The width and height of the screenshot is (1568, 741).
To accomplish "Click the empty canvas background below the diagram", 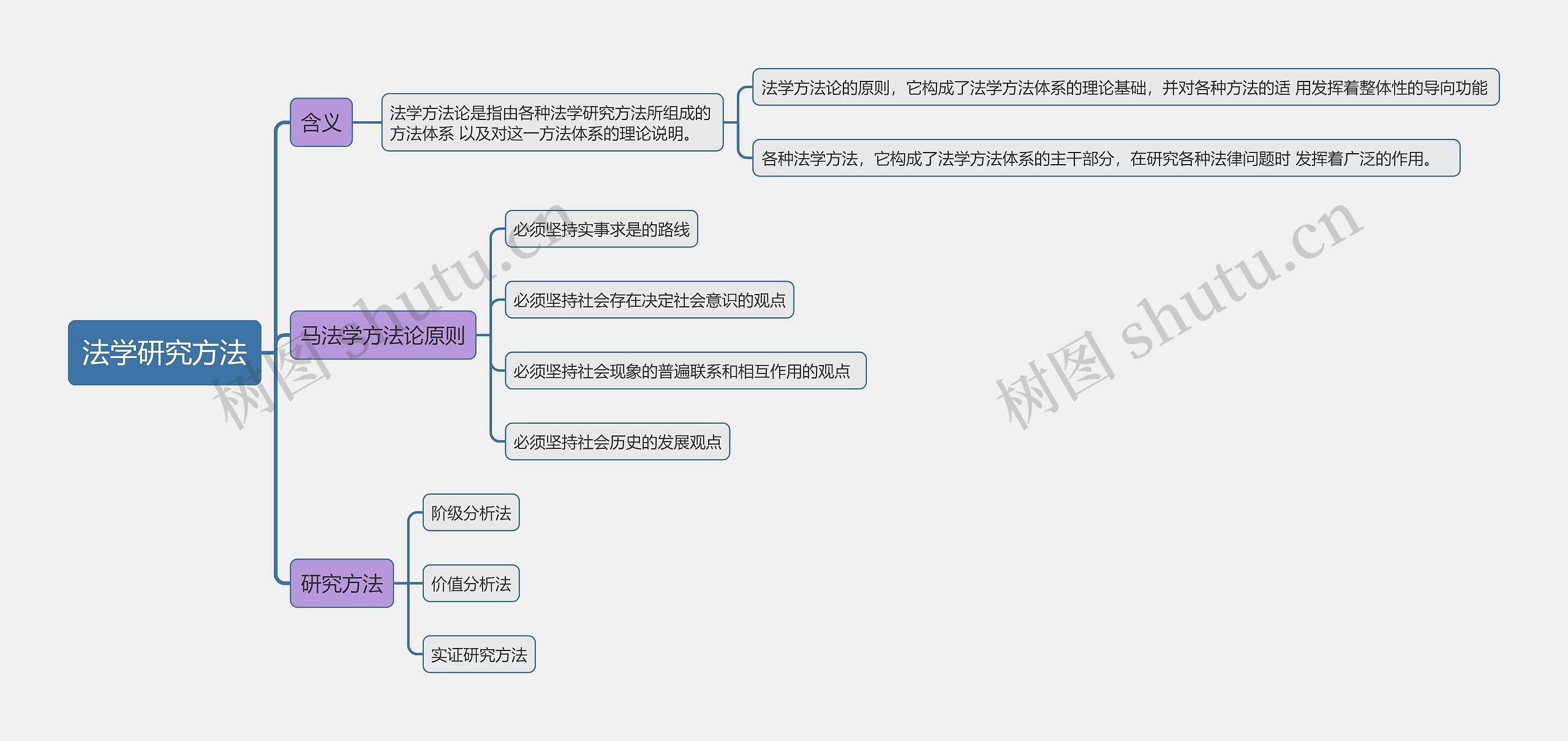I will tap(980, 704).
